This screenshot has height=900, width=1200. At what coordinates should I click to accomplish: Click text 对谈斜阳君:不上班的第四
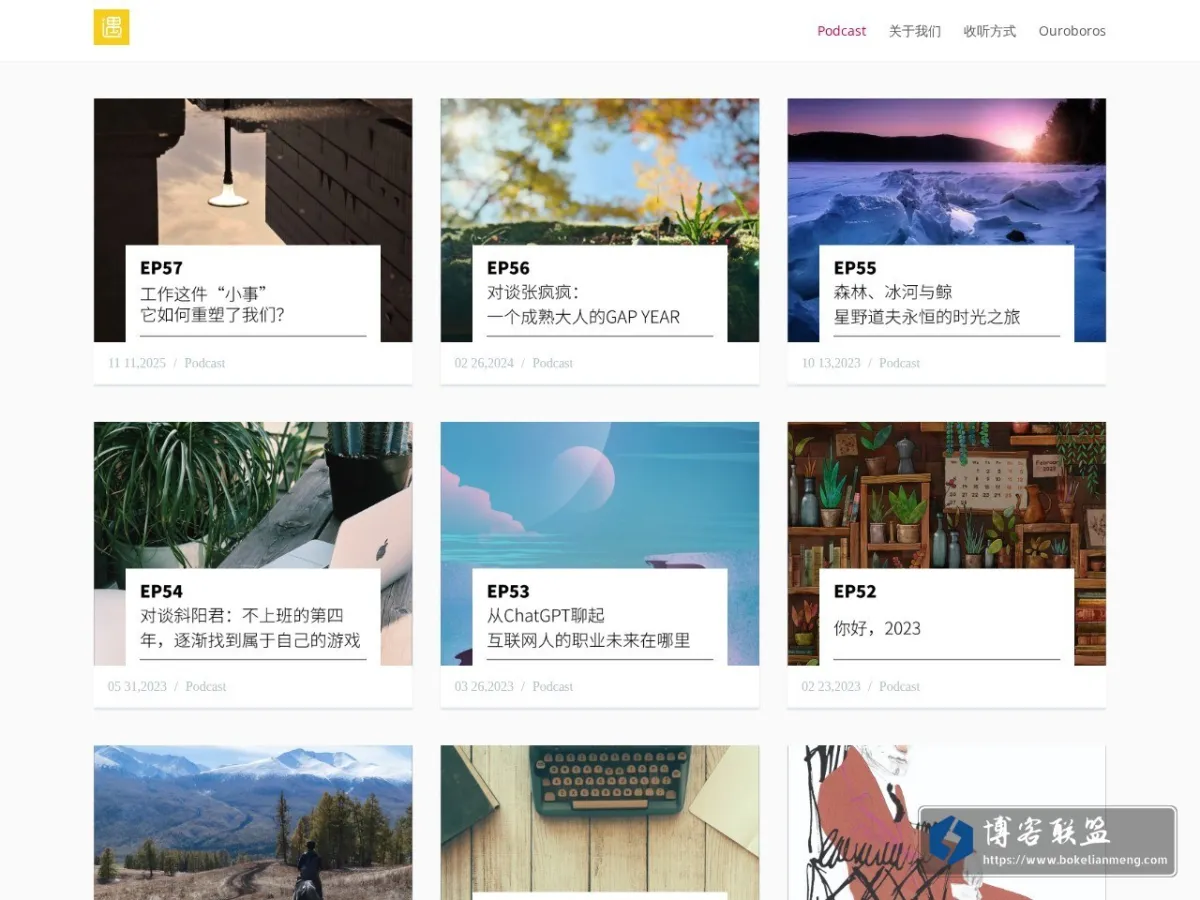pyautogui.click(x=242, y=615)
